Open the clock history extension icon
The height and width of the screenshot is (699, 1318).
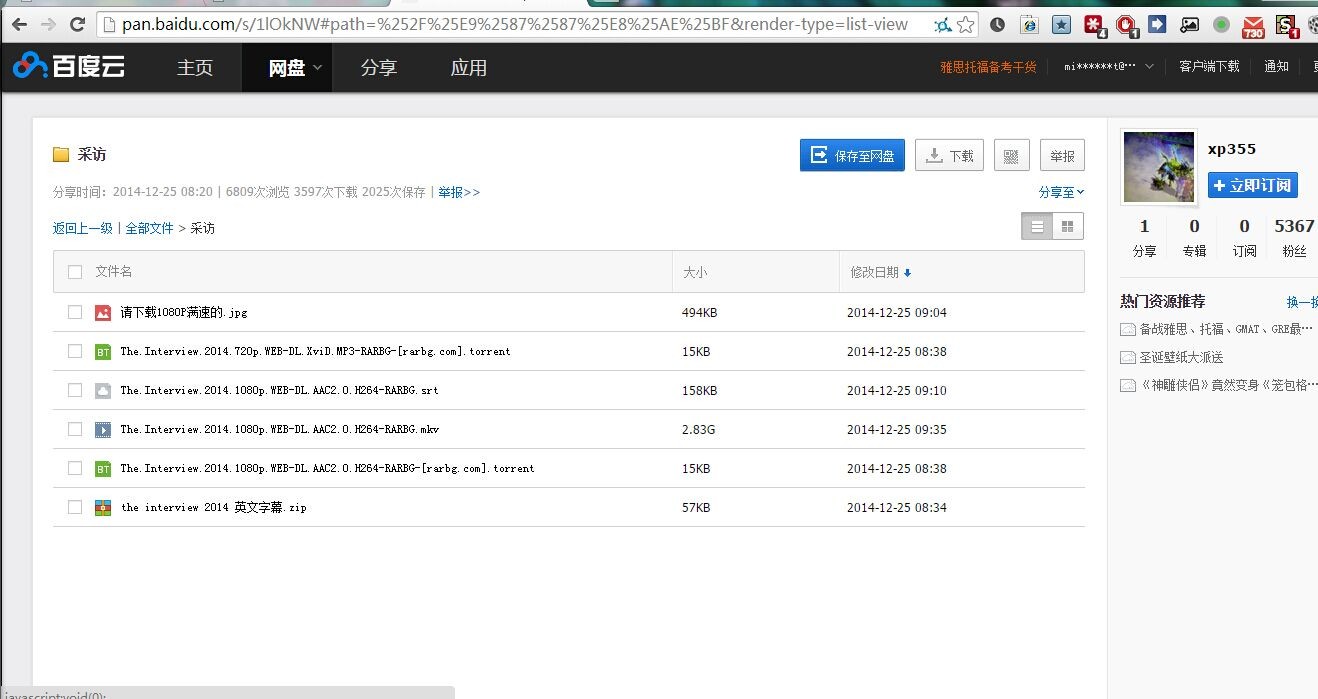(997, 24)
